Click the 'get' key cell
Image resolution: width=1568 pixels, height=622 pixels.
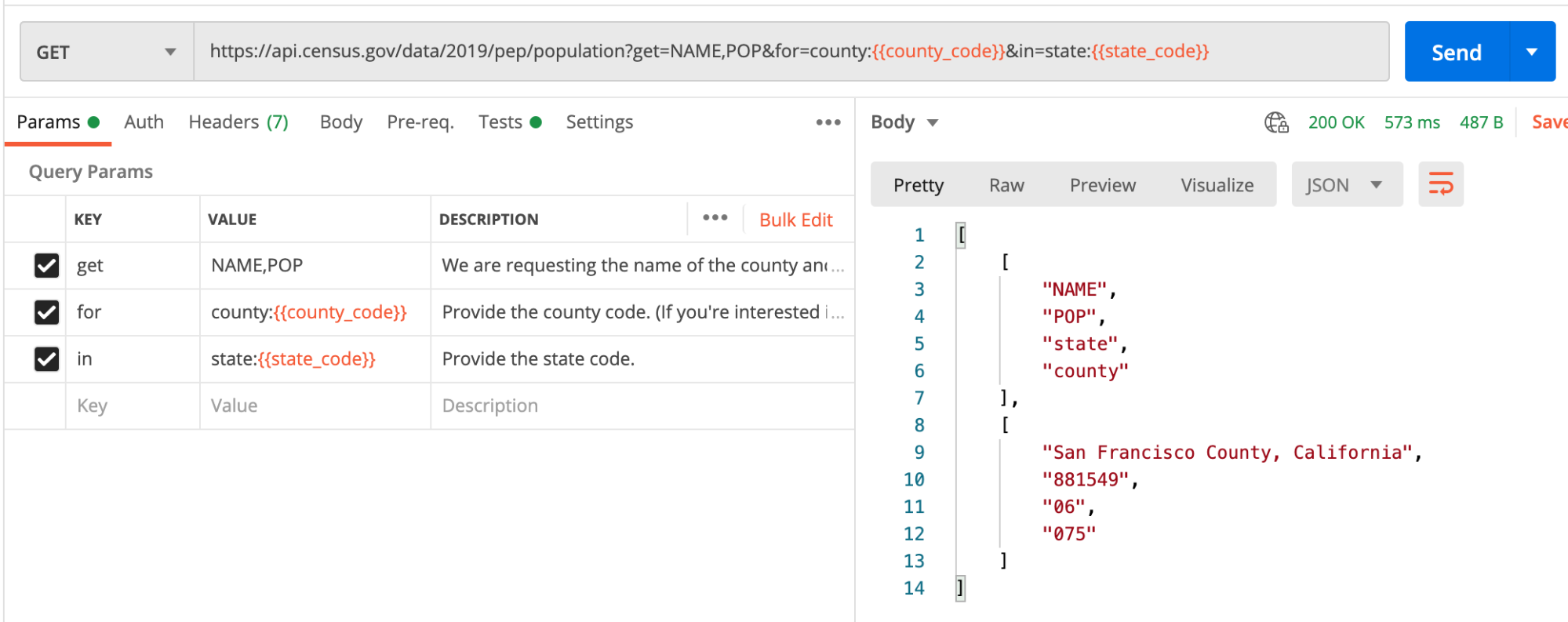(133, 266)
